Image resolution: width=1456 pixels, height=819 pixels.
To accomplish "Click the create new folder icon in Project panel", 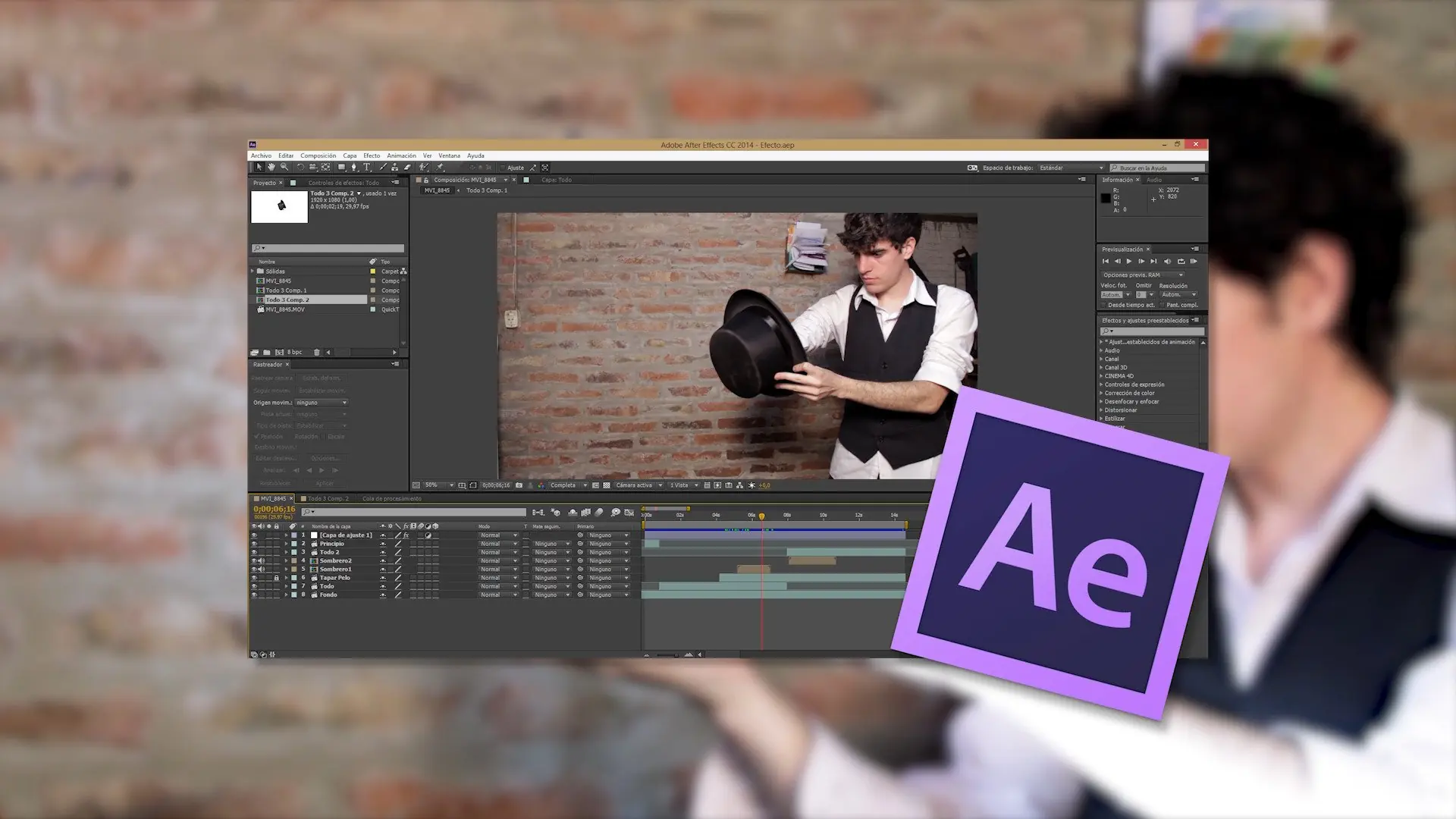I will [267, 353].
